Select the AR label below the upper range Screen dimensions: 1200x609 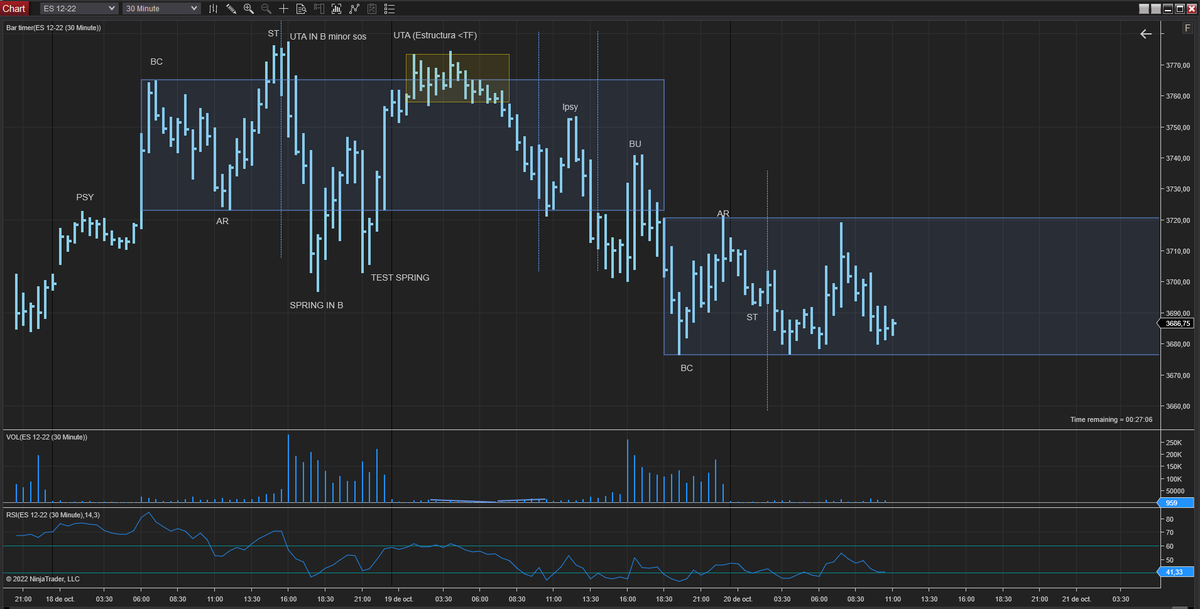(x=222, y=221)
